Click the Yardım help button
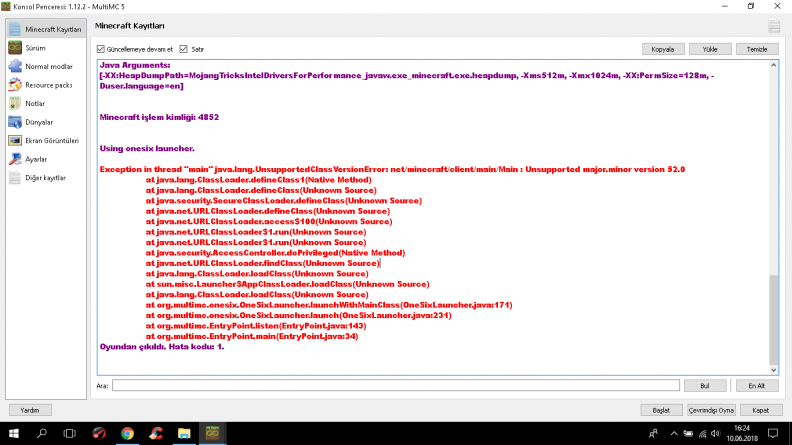This screenshot has height=445, width=792. click(30, 410)
